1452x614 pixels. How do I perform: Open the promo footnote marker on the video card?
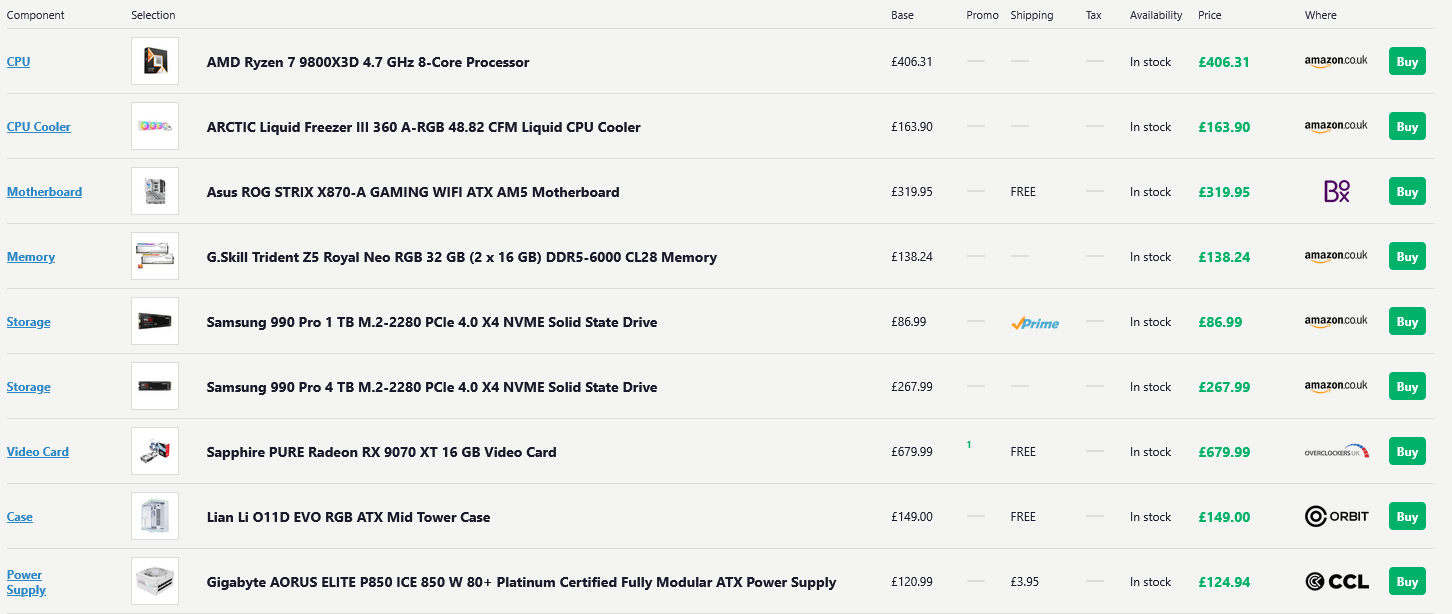(969, 444)
